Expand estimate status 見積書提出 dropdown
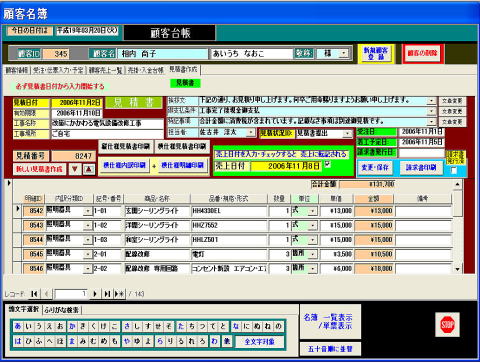 (x=347, y=134)
